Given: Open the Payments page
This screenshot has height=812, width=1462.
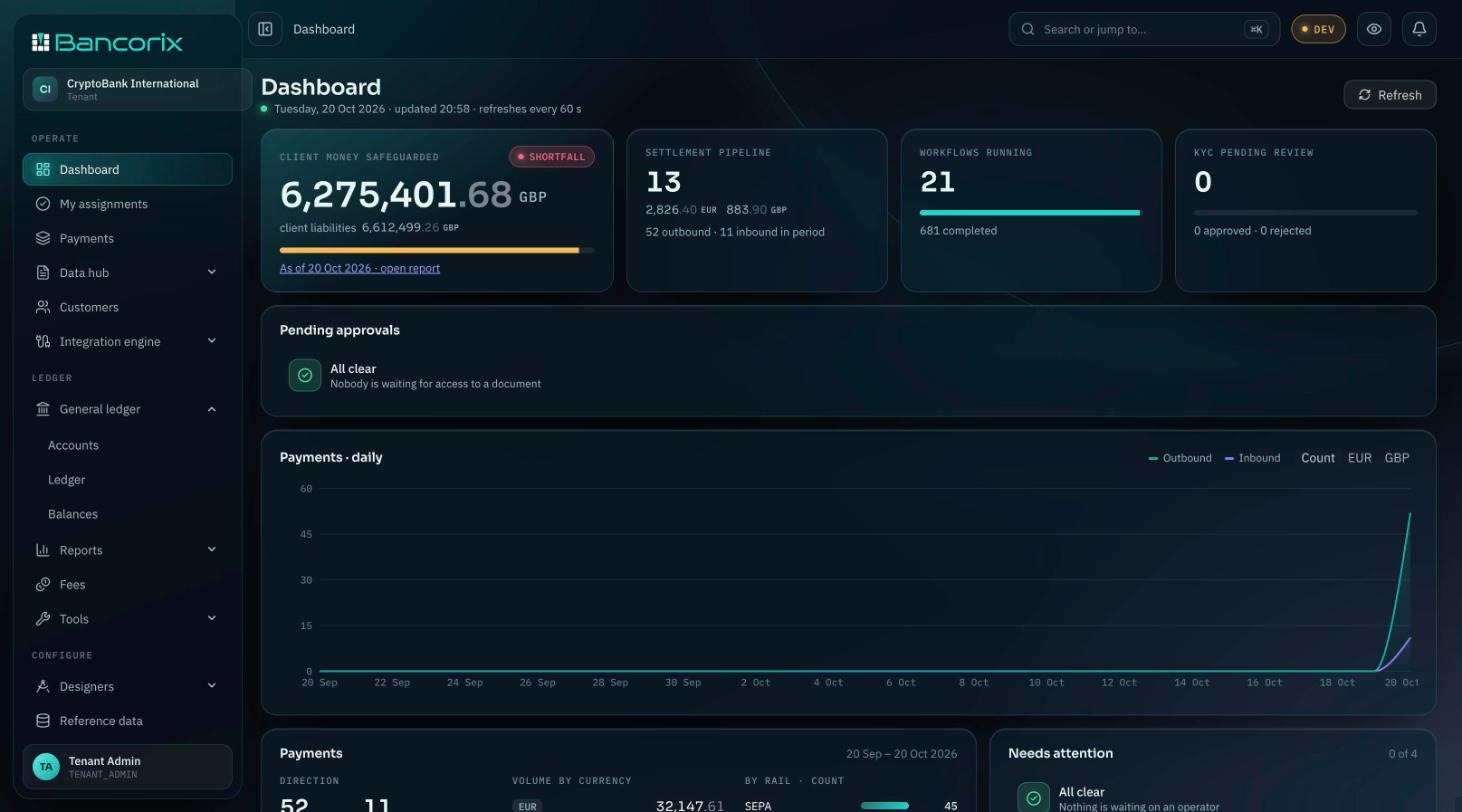Looking at the screenshot, I should (x=127, y=238).
